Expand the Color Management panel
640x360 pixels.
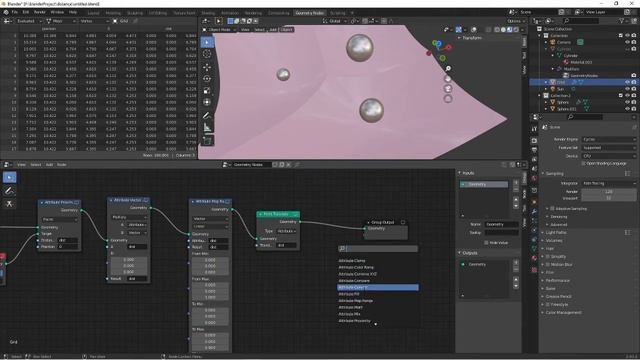(563, 312)
